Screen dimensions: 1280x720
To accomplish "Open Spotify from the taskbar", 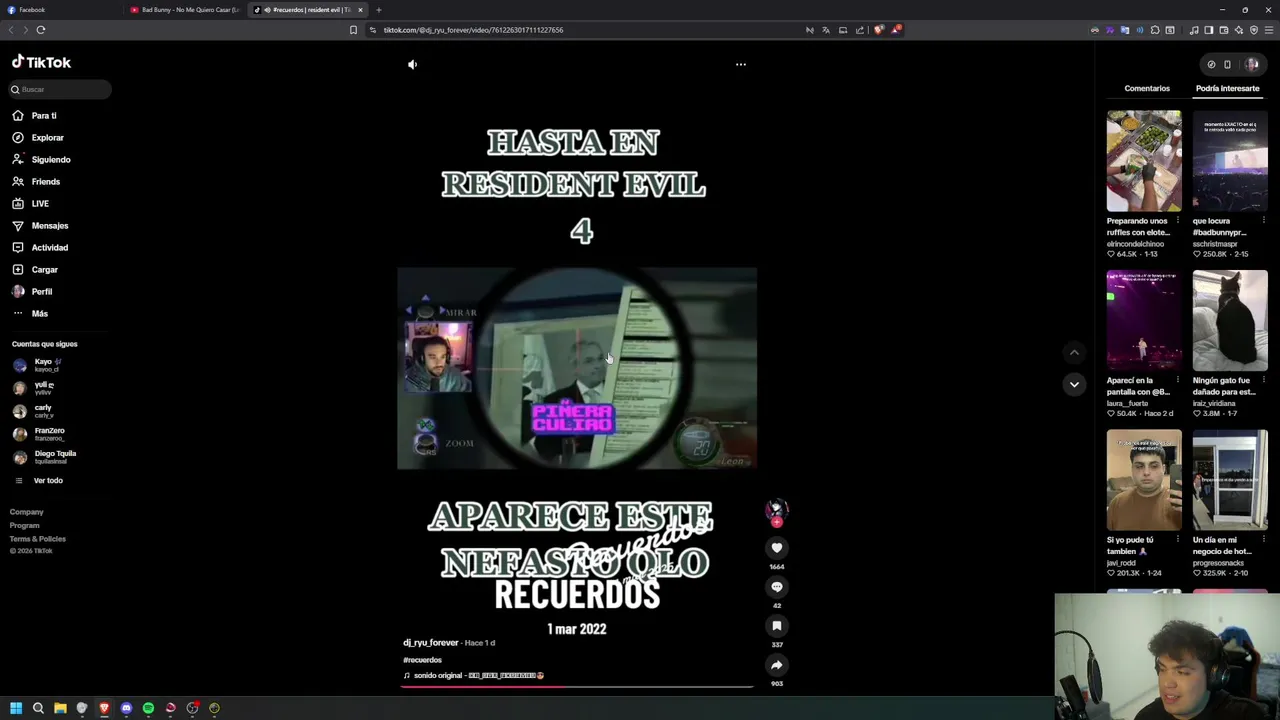I will (148, 708).
